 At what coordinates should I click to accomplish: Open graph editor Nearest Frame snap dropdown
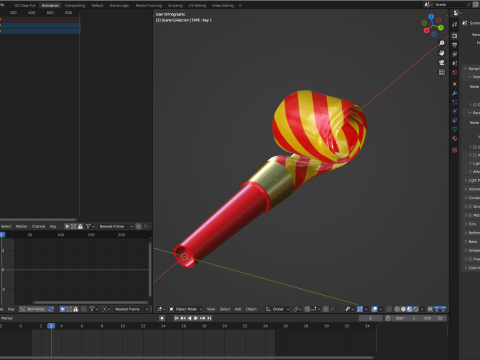(131, 309)
